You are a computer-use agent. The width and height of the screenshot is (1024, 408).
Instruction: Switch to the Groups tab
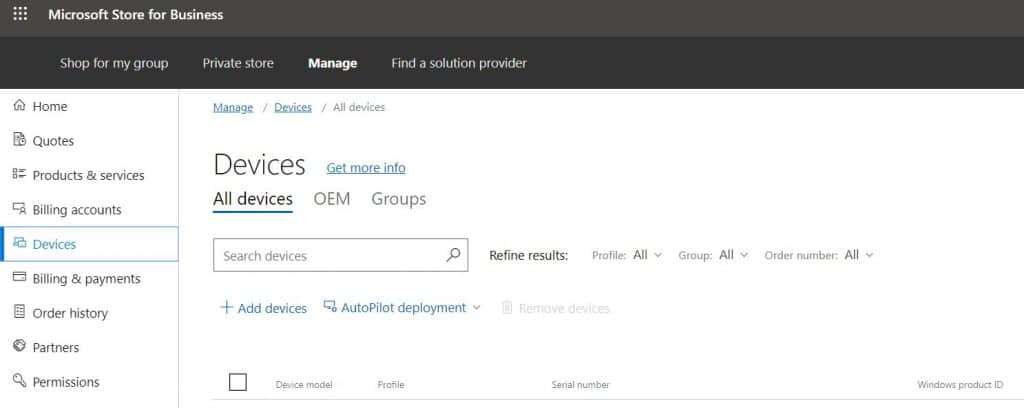tap(398, 199)
